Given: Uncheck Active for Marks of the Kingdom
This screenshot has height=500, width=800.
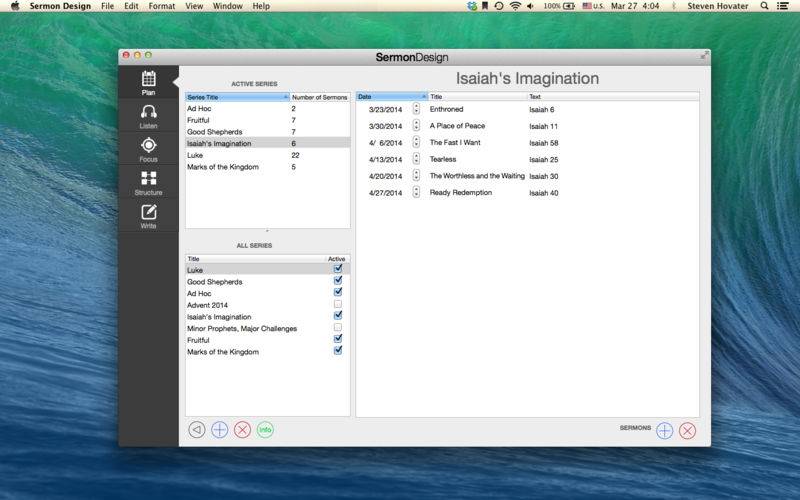Looking at the screenshot, I should 338,351.
